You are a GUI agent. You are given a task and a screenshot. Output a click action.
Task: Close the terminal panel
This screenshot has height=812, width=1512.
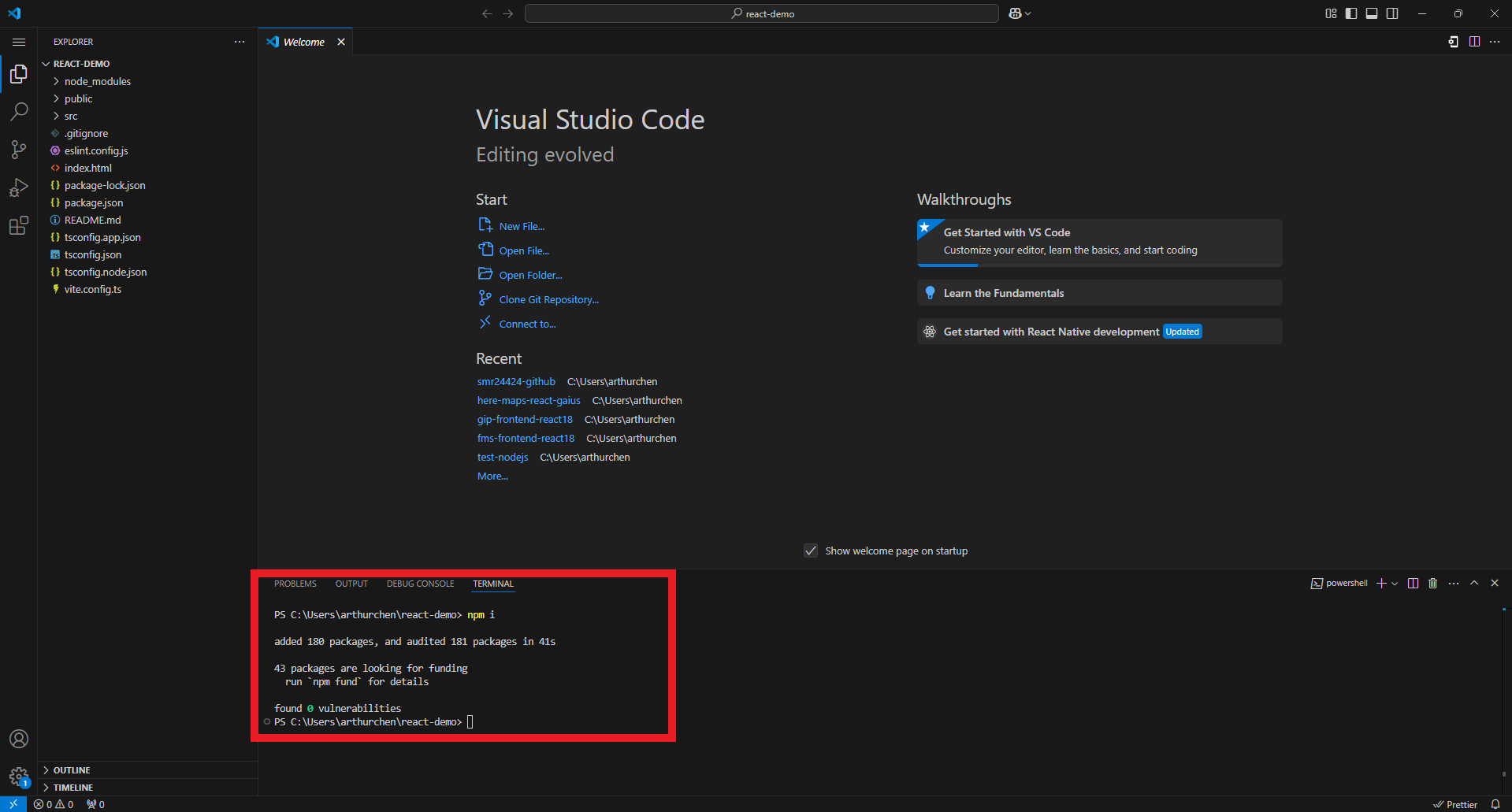[x=1495, y=584]
